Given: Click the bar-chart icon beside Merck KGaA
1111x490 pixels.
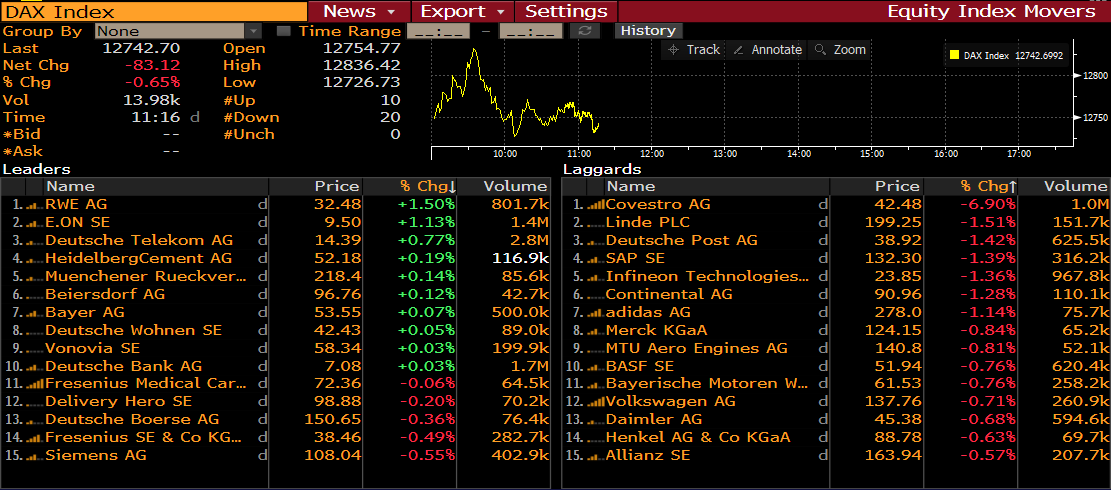Looking at the screenshot, I should (x=595, y=330).
